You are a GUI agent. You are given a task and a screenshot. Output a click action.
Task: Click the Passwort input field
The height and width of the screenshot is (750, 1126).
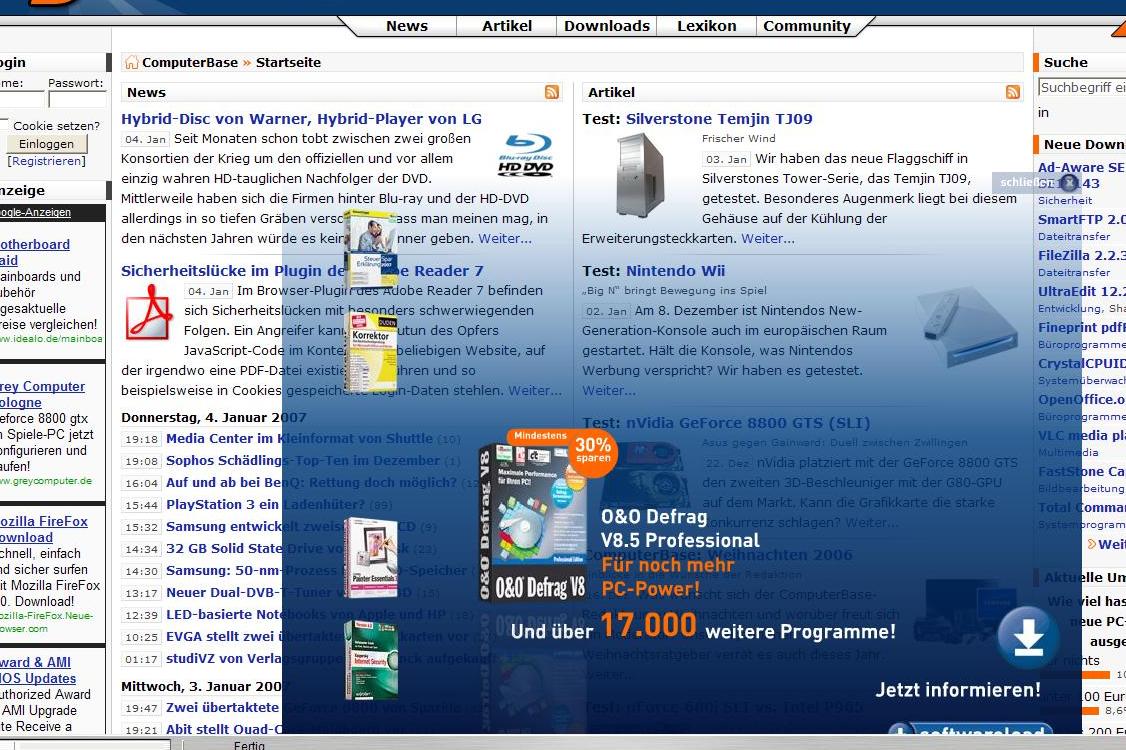click(77, 99)
